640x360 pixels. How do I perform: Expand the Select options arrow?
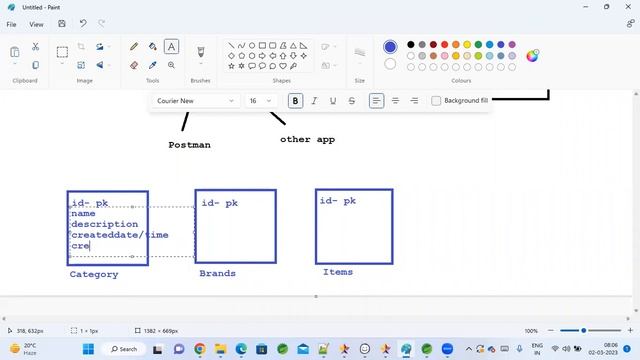click(x=62, y=64)
